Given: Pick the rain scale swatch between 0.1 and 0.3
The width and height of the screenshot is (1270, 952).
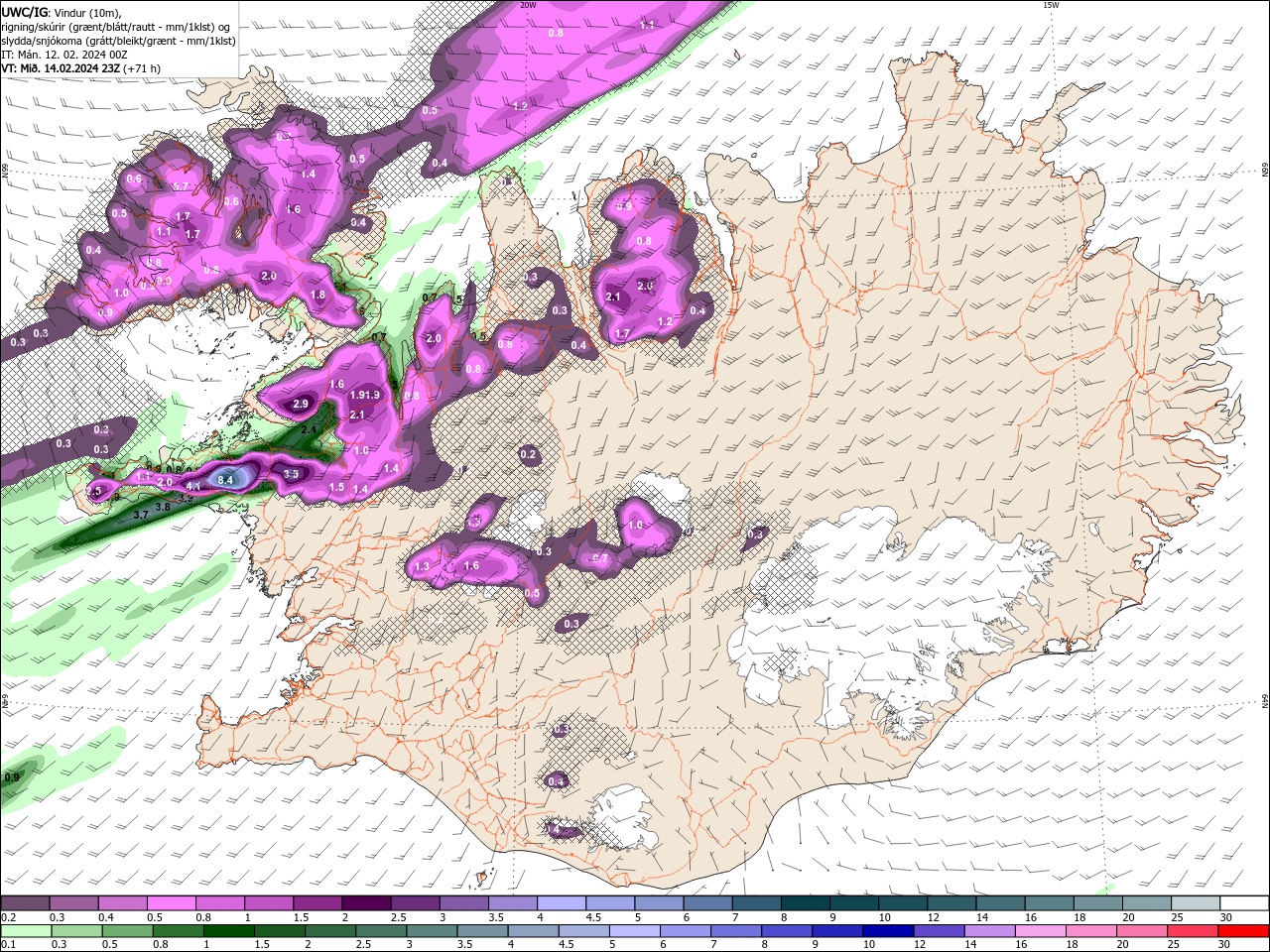Looking at the screenshot, I should (x=24, y=931).
